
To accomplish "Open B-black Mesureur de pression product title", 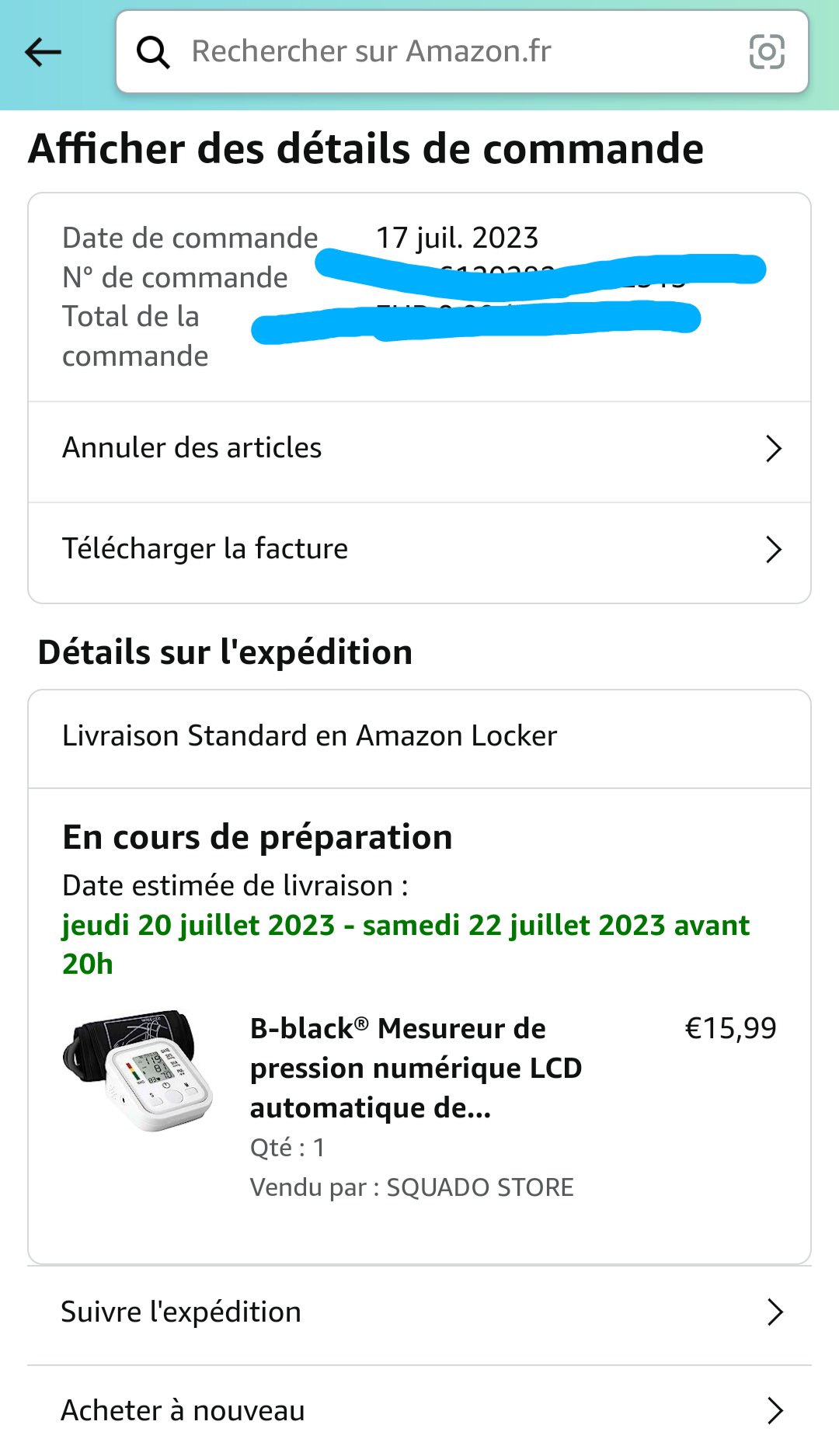I will click(x=416, y=1068).
